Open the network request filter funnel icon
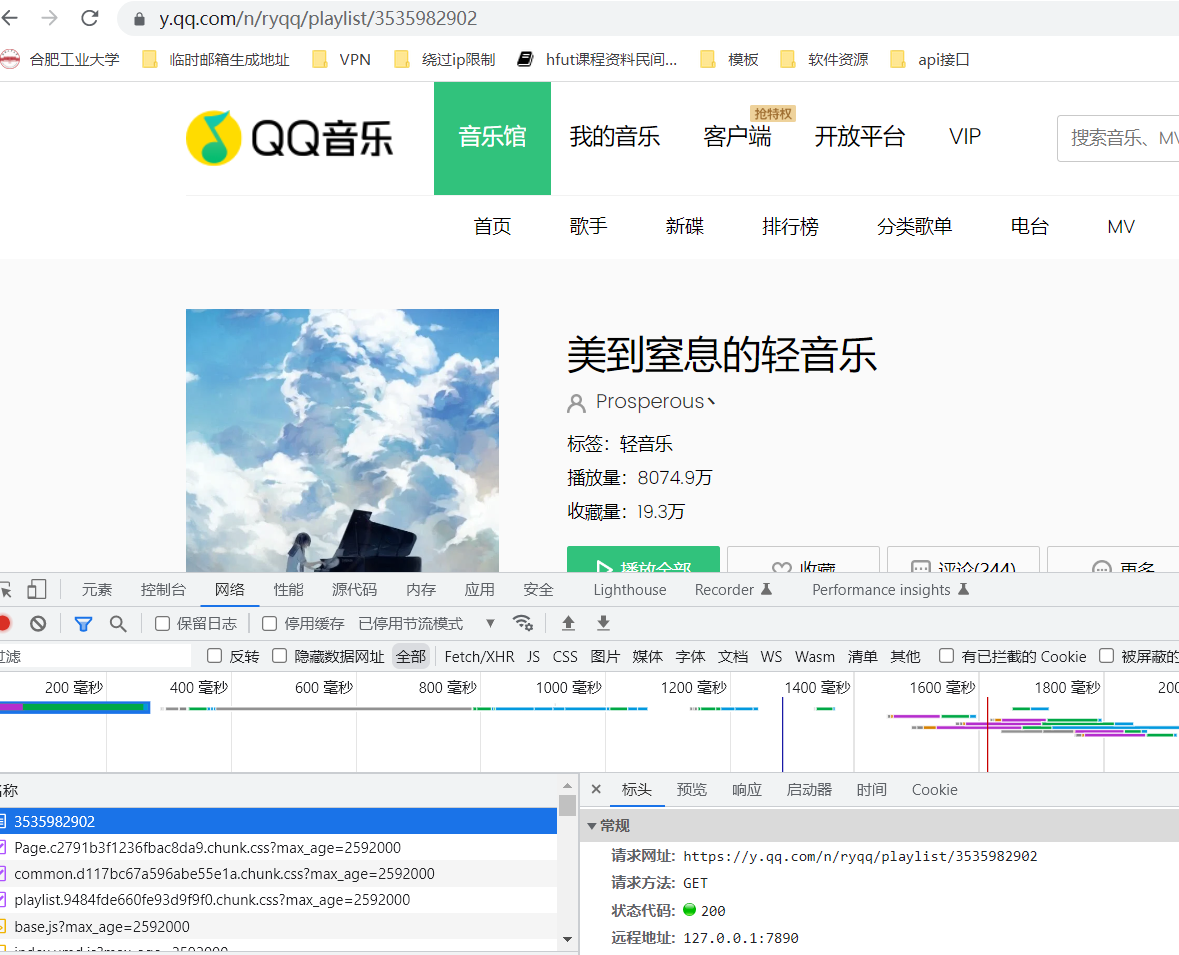The width and height of the screenshot is (1179, 955). 83,622
